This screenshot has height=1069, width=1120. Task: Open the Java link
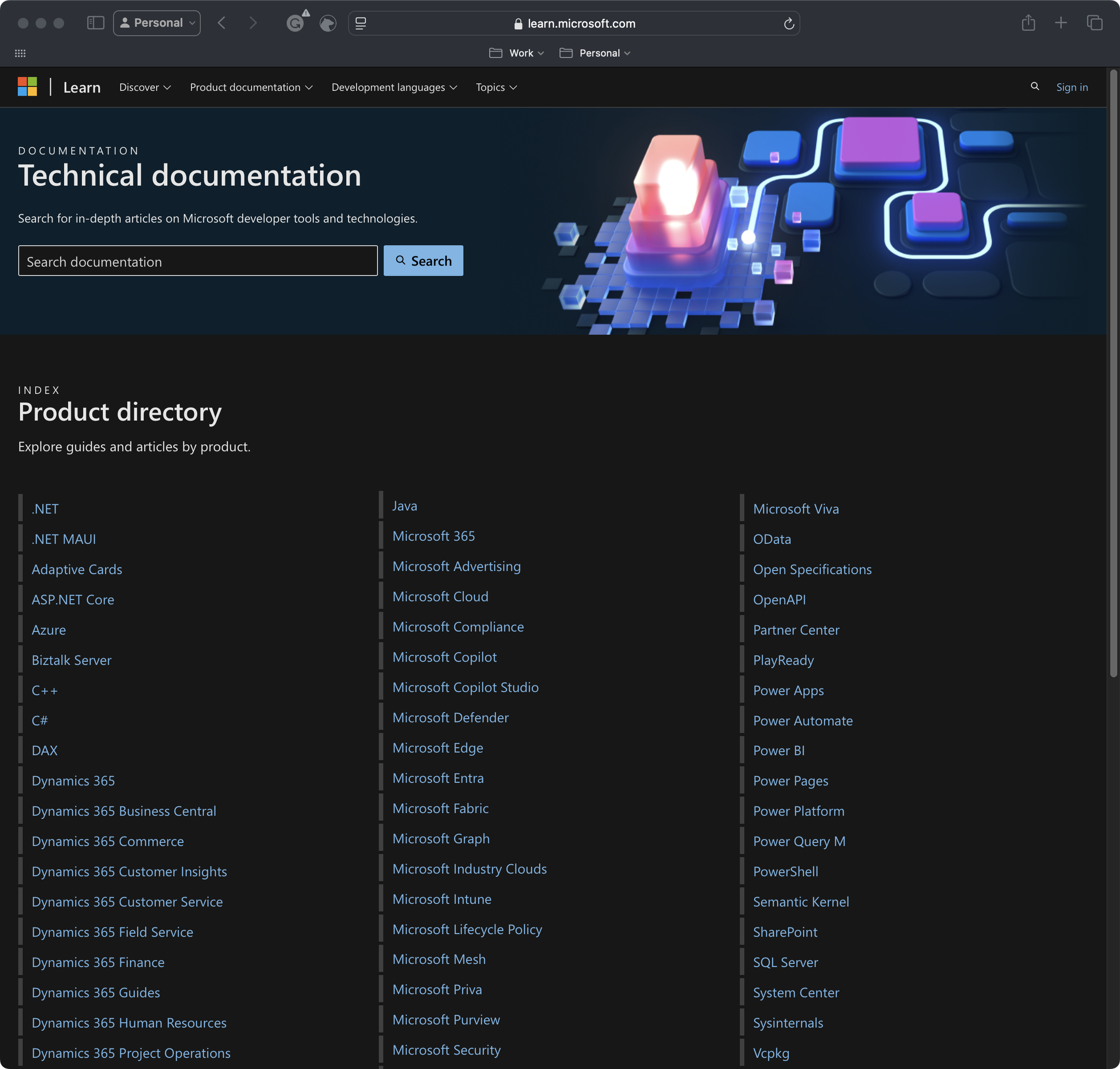[x=405, y=506]
